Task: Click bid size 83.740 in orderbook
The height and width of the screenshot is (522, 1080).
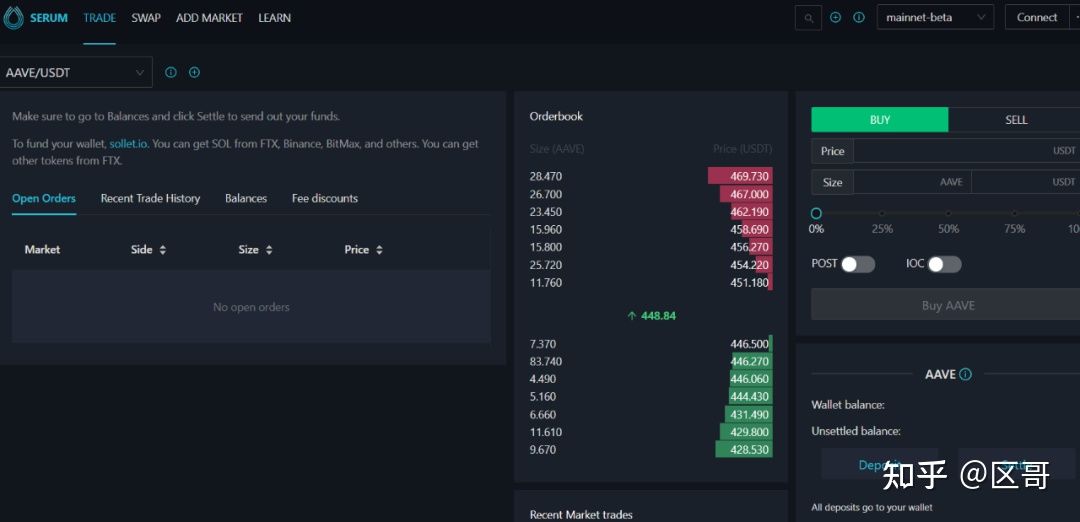Action: click(546, 362)
